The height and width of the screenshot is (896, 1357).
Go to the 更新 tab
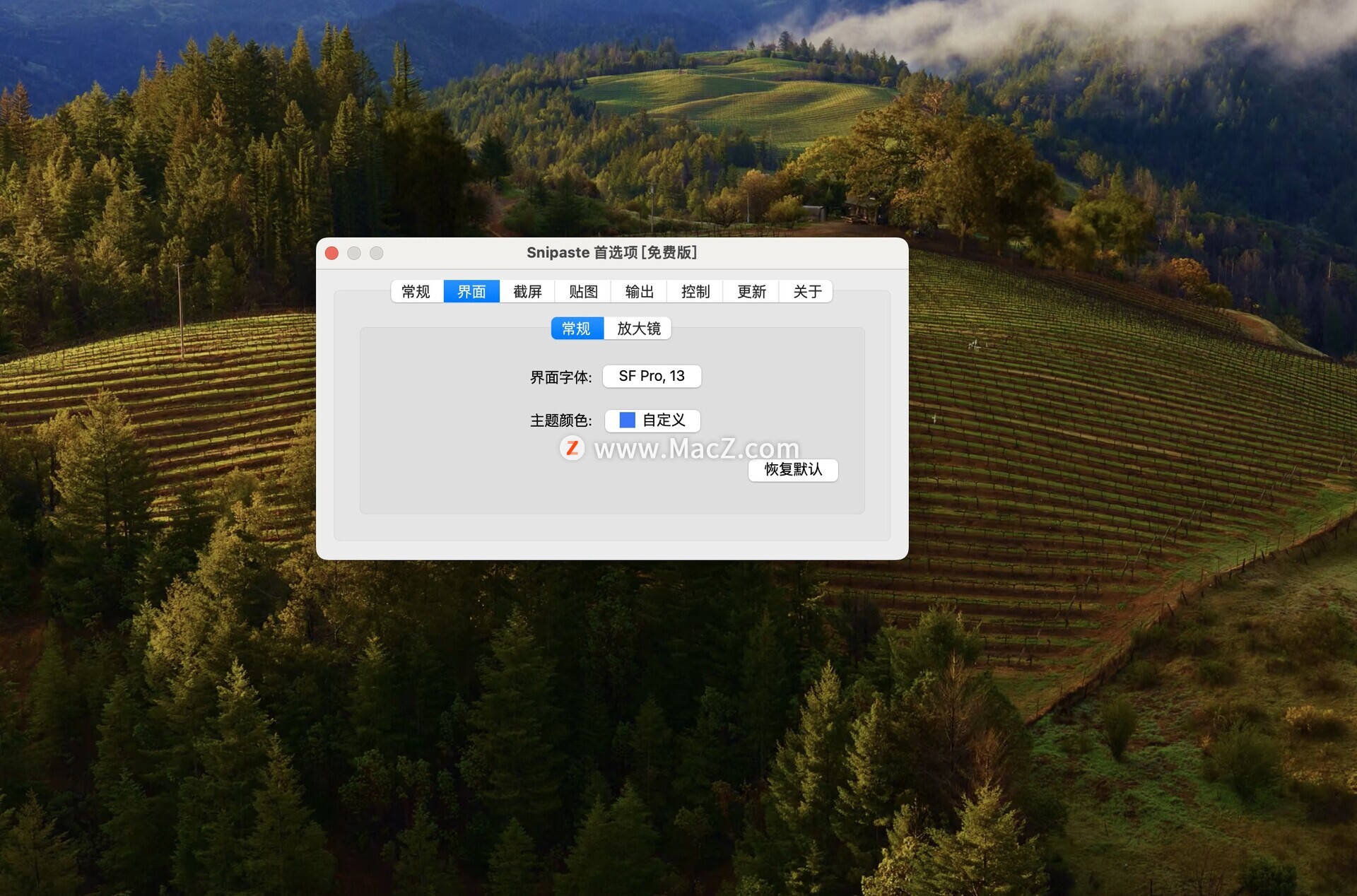751,292
